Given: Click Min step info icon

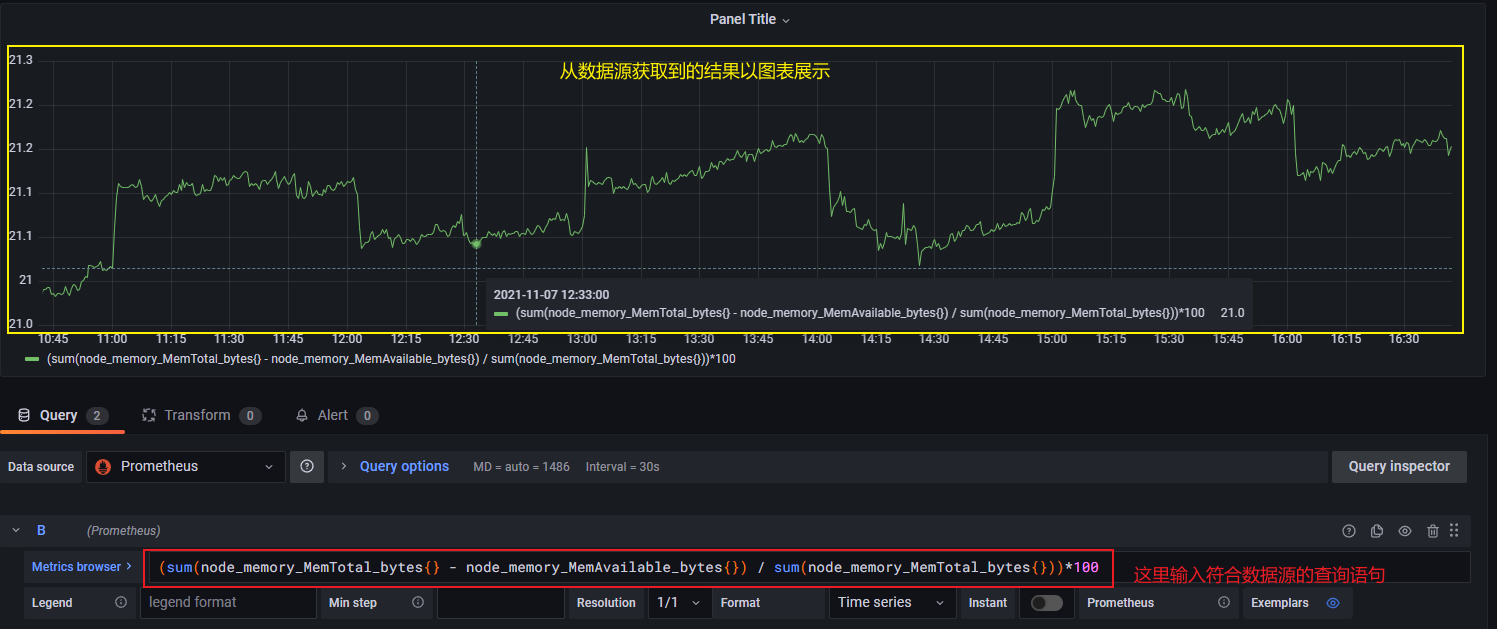Looking at the screenshot, I should point(418,603).
